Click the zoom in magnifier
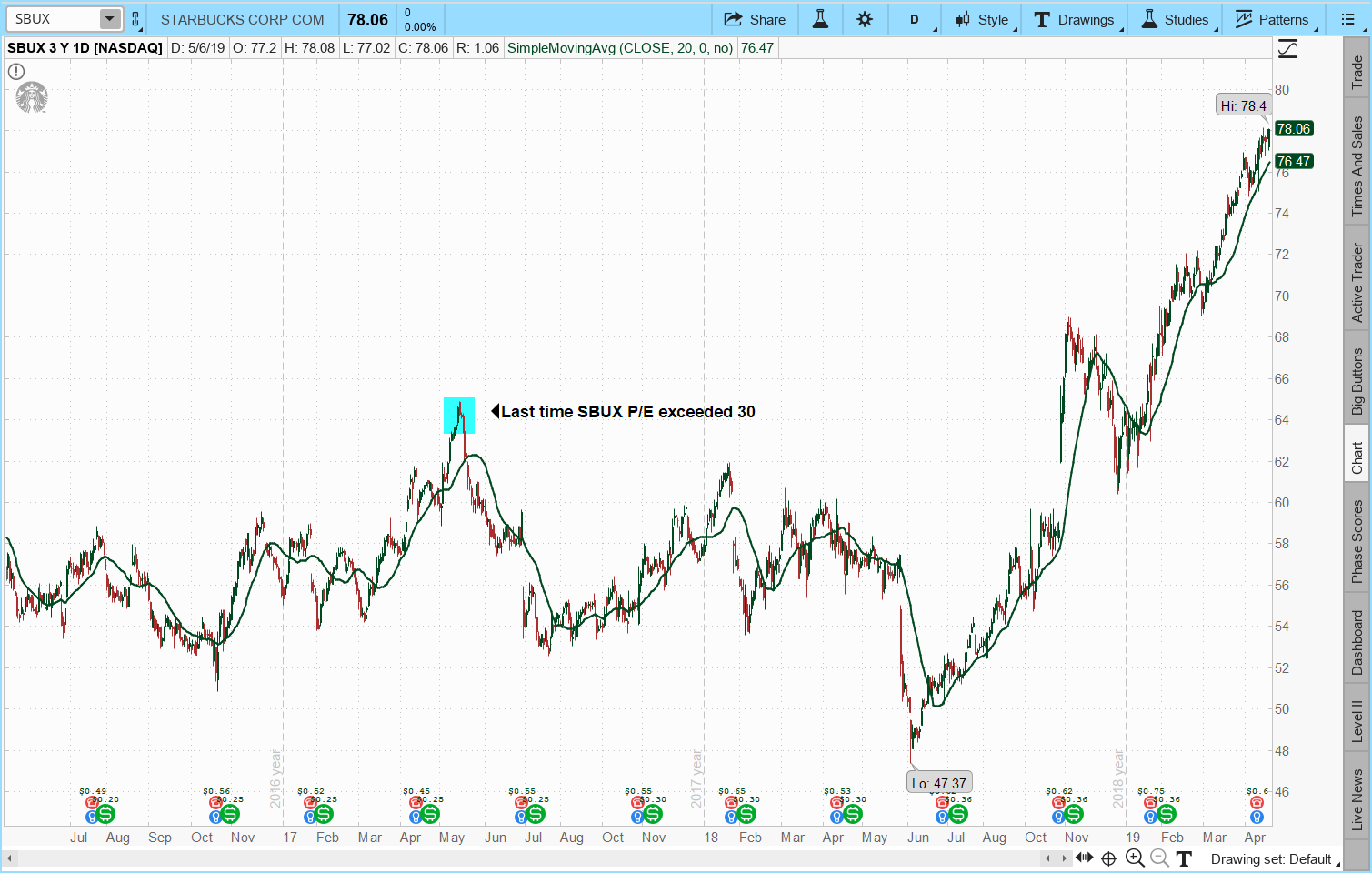The image size is (1372, 873). pos(1135,858)
